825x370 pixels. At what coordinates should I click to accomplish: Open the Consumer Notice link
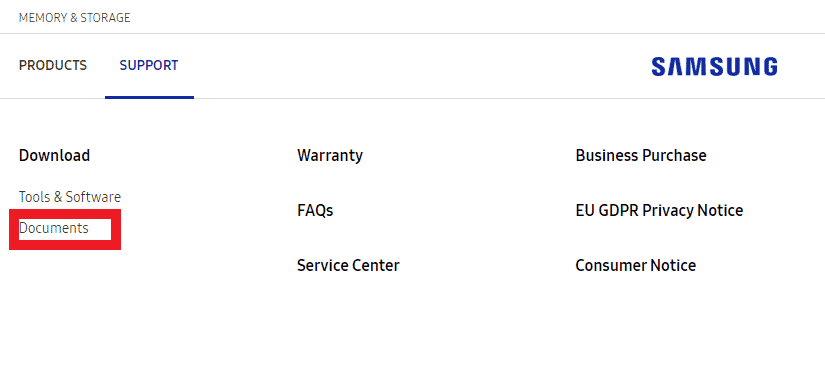(x=636, y=265)
